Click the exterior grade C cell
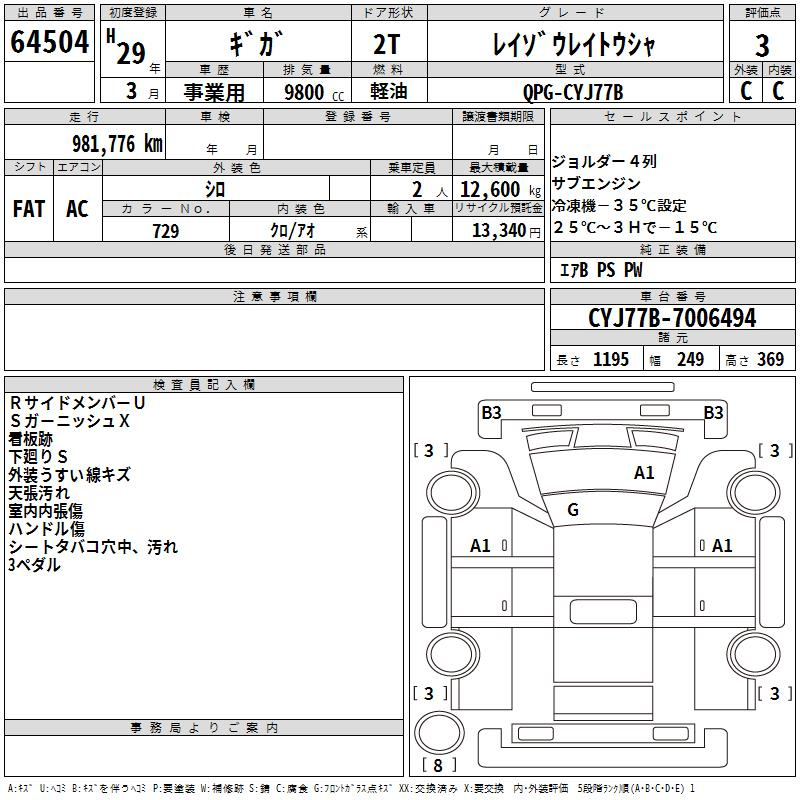The width and height of the screenshot is (800, 800). (746, 91)
